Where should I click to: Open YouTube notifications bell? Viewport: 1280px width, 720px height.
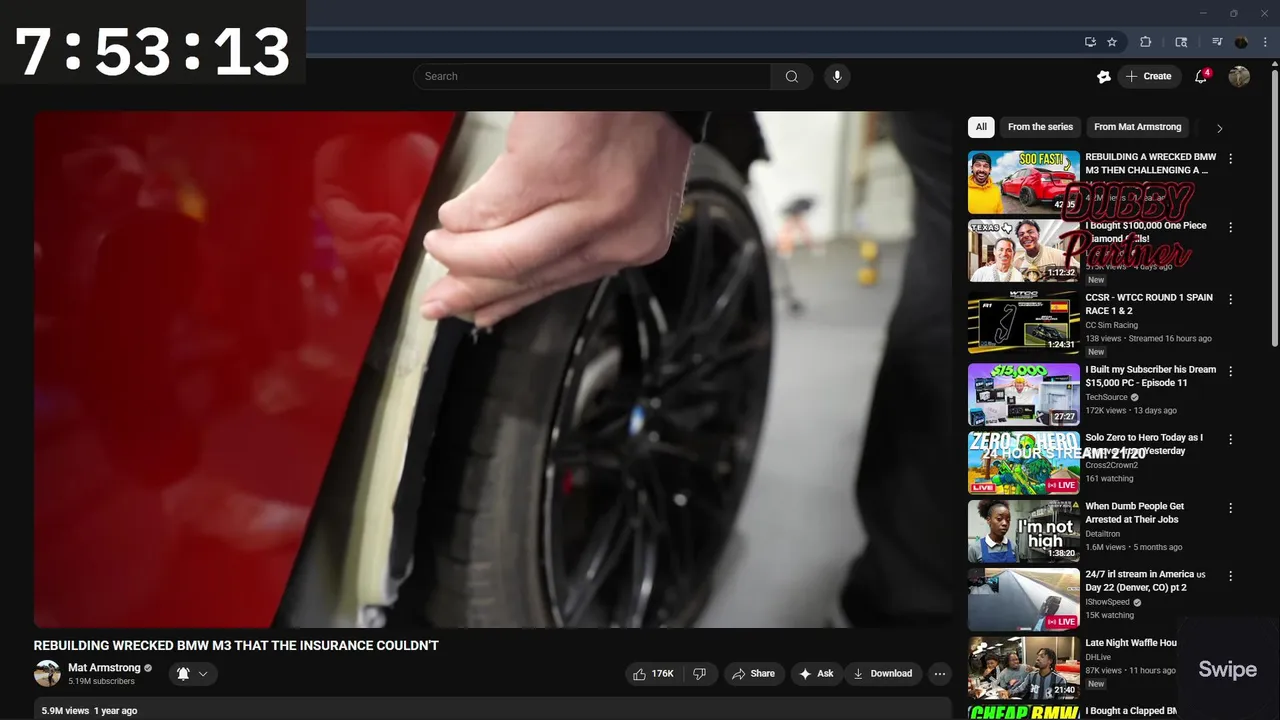pos(1202,76)
